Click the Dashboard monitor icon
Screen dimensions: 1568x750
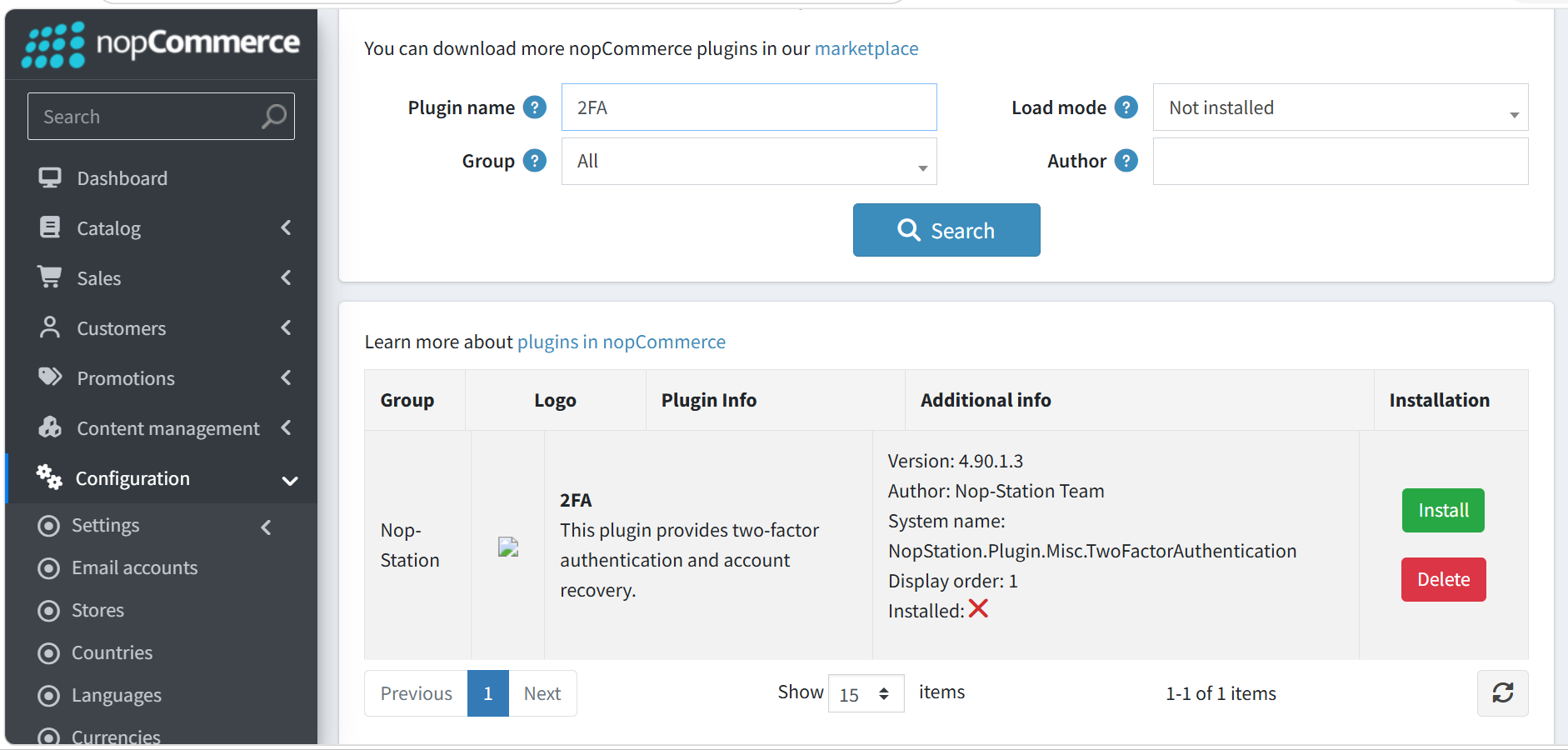50,177
